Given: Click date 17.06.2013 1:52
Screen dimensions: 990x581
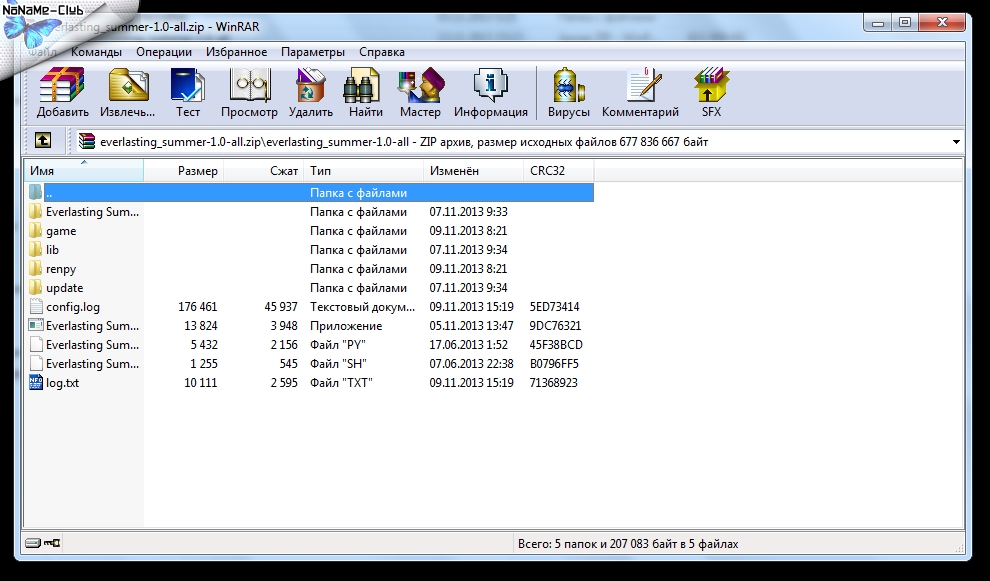Looking at the screenshot, I should pos(468,345).
